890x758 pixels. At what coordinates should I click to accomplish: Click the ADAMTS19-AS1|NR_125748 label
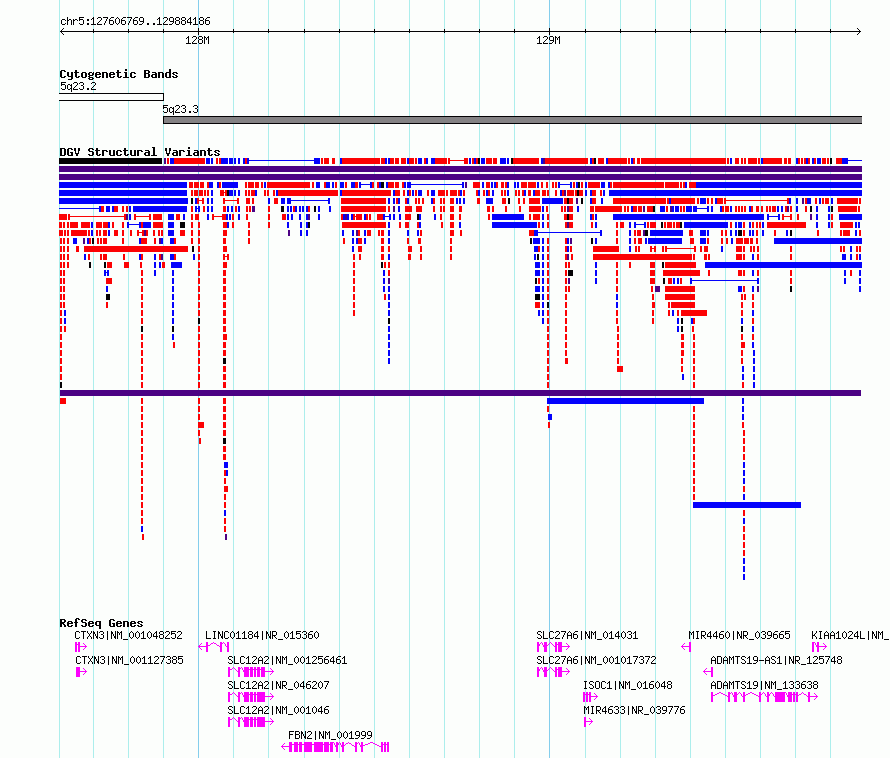(776, 660)
